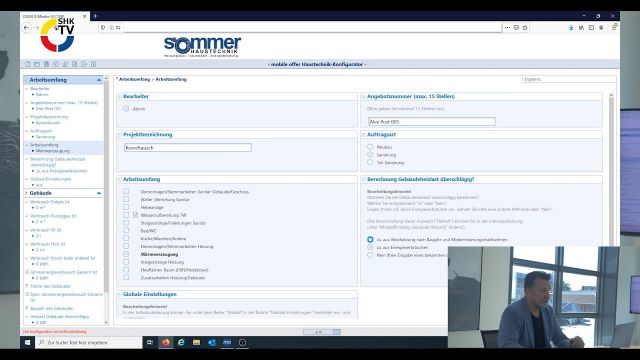Click the save disk icon in app toolbar

47,64
